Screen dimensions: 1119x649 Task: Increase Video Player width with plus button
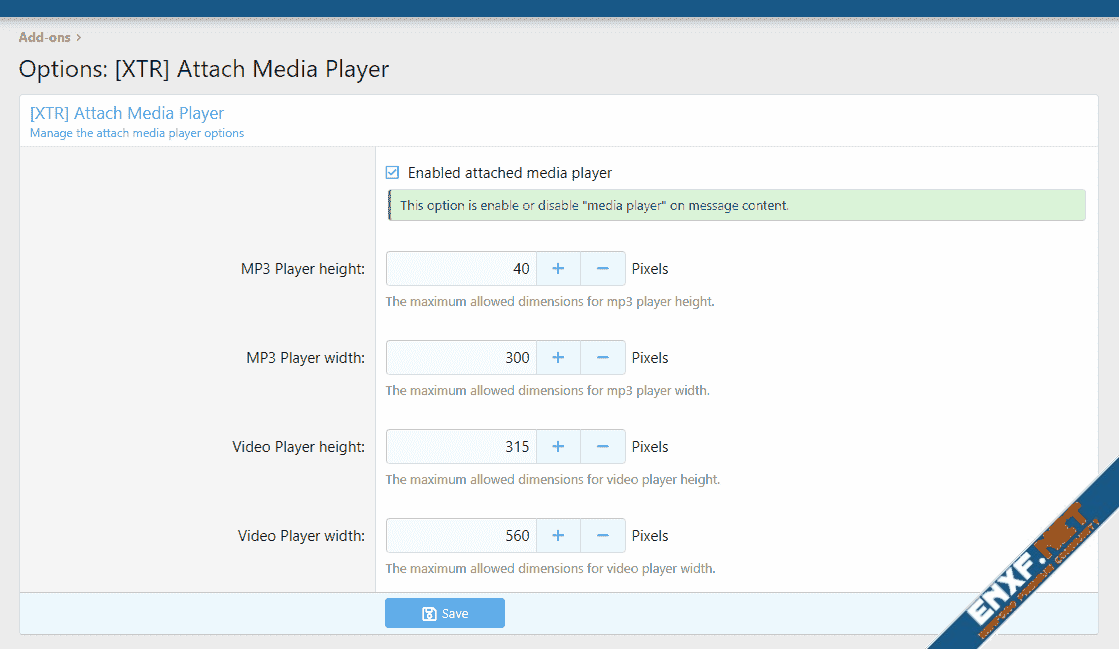point(558,536)
